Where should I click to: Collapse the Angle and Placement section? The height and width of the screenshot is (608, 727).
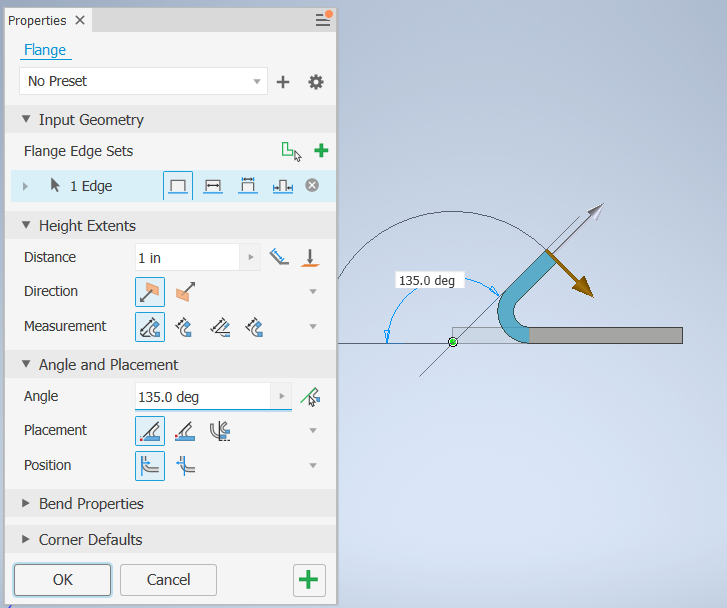click(x=26, y=364)
